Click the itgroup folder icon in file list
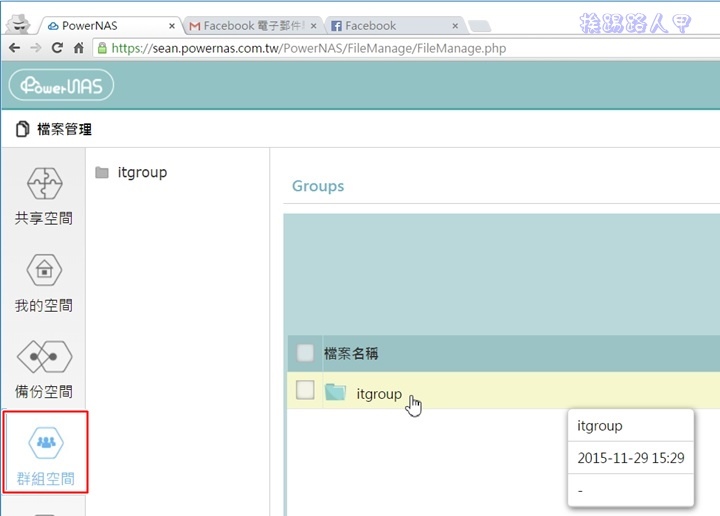The image size is (720, 516). (x=336, y=393)
